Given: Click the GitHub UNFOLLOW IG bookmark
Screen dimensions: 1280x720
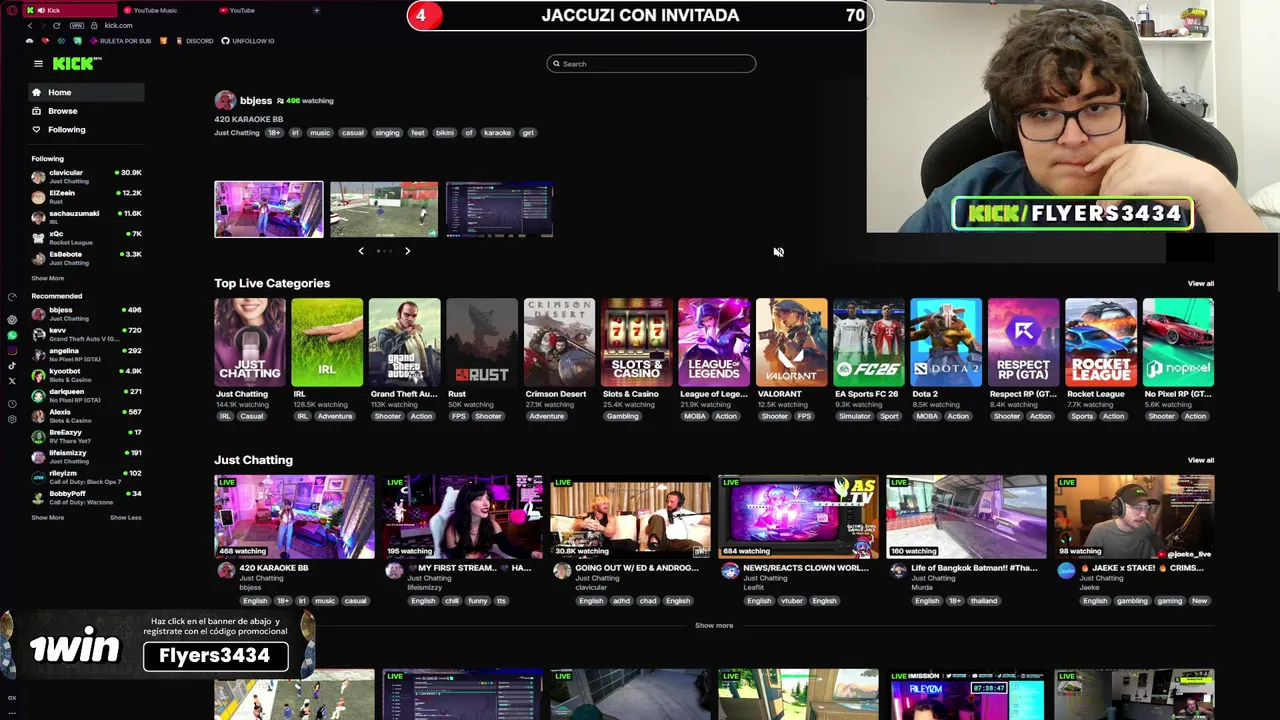Looking at the screenshot, I should 248,41.
